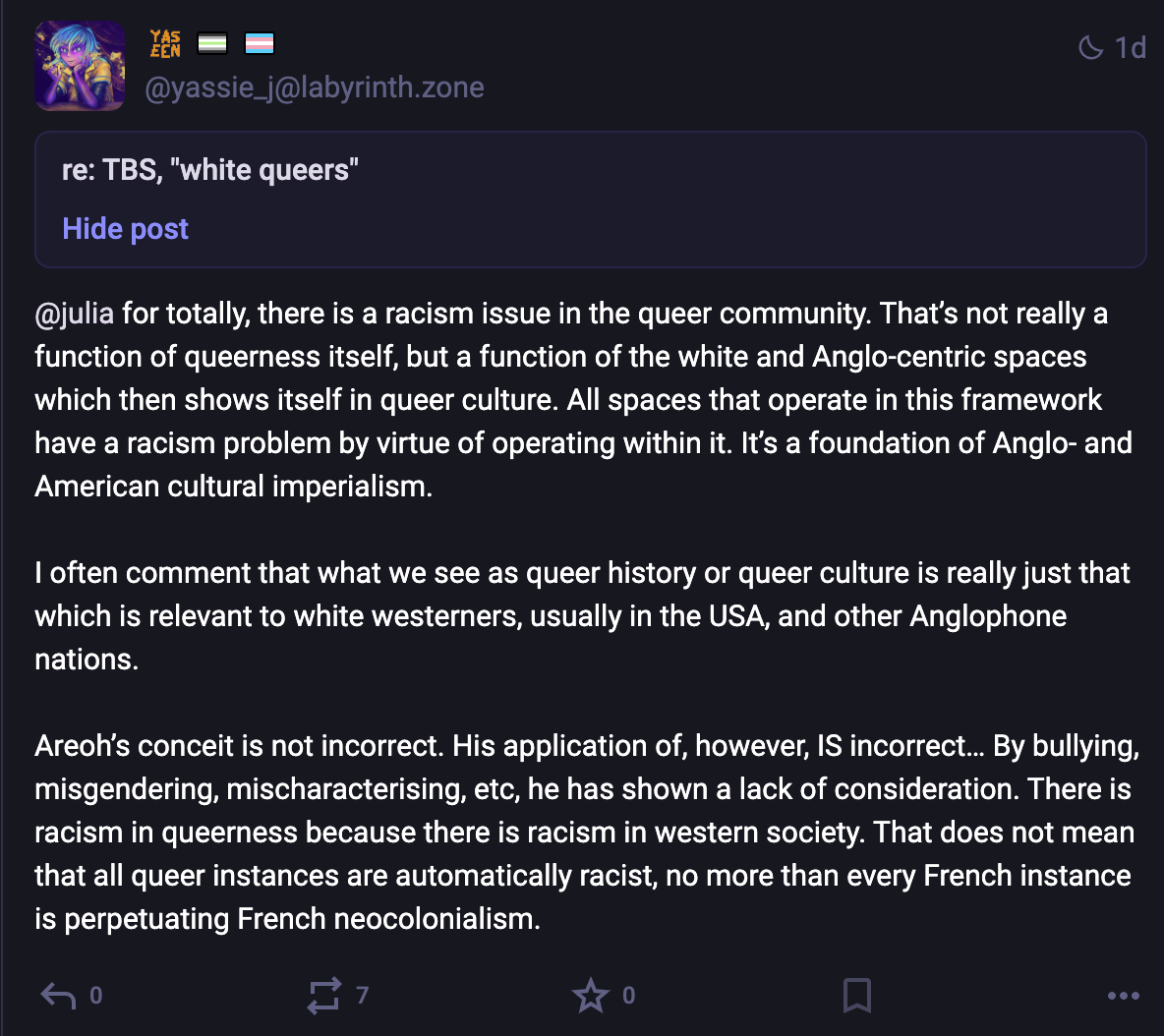The width and height of the screenshot is (1164, 1036).
Task: Open the author's avatar picture
Action: pos(81,66)
